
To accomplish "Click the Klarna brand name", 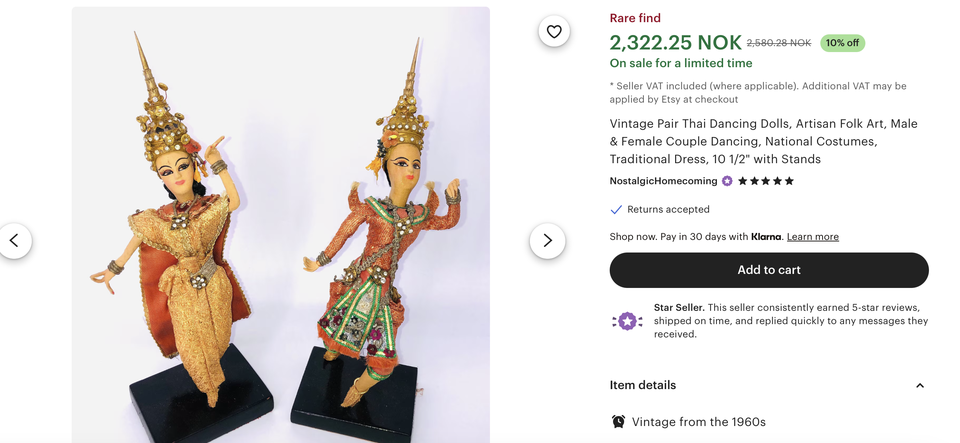I will pos(766,237).
